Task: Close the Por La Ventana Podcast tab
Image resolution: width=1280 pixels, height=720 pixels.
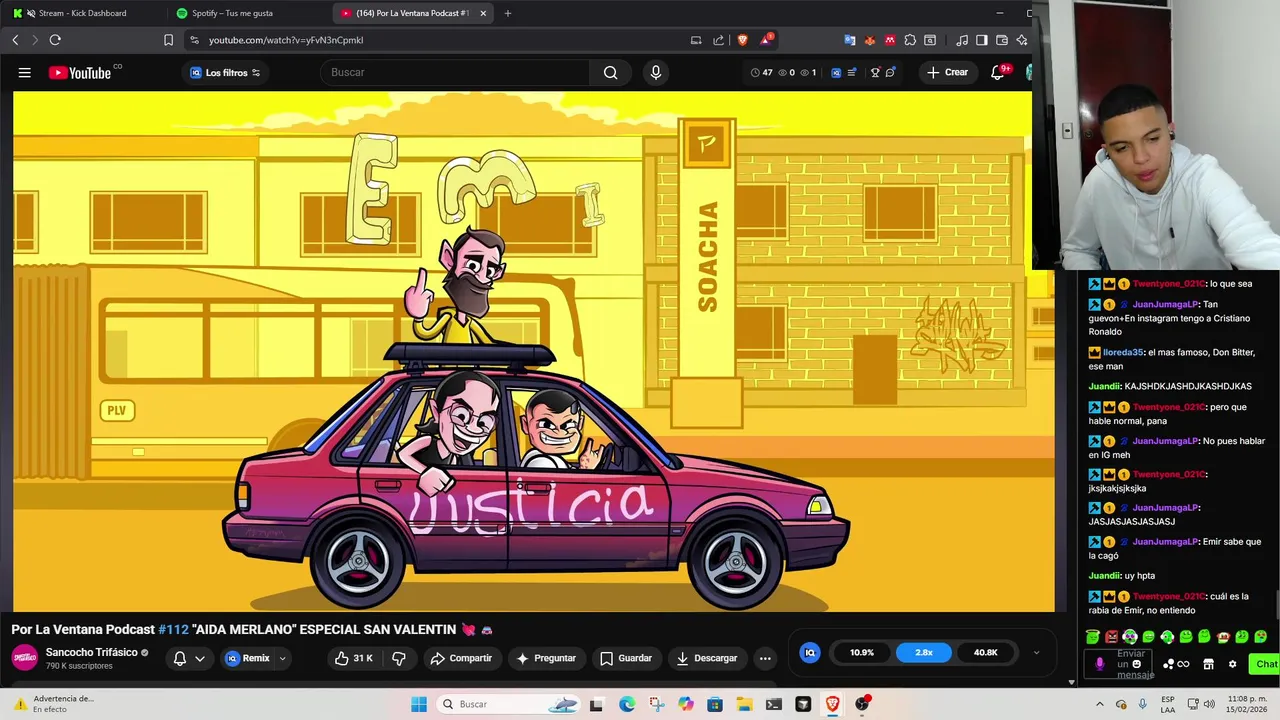Action: click(483, 13)
